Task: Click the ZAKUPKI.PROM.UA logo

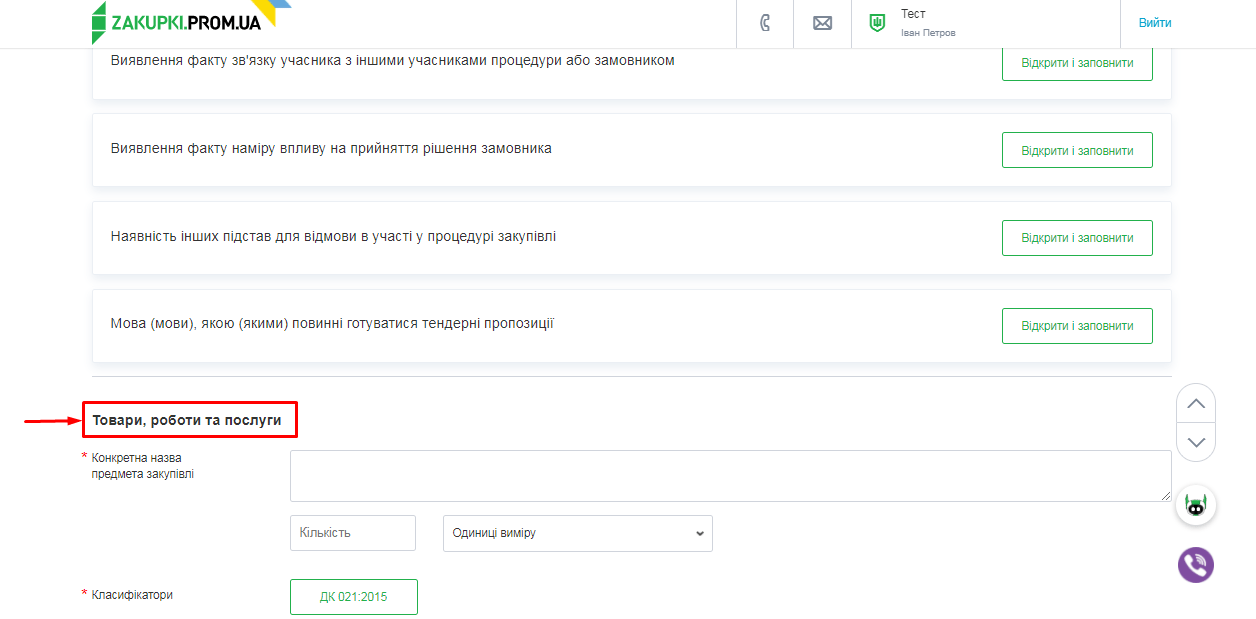Action: tap(176, 22)
